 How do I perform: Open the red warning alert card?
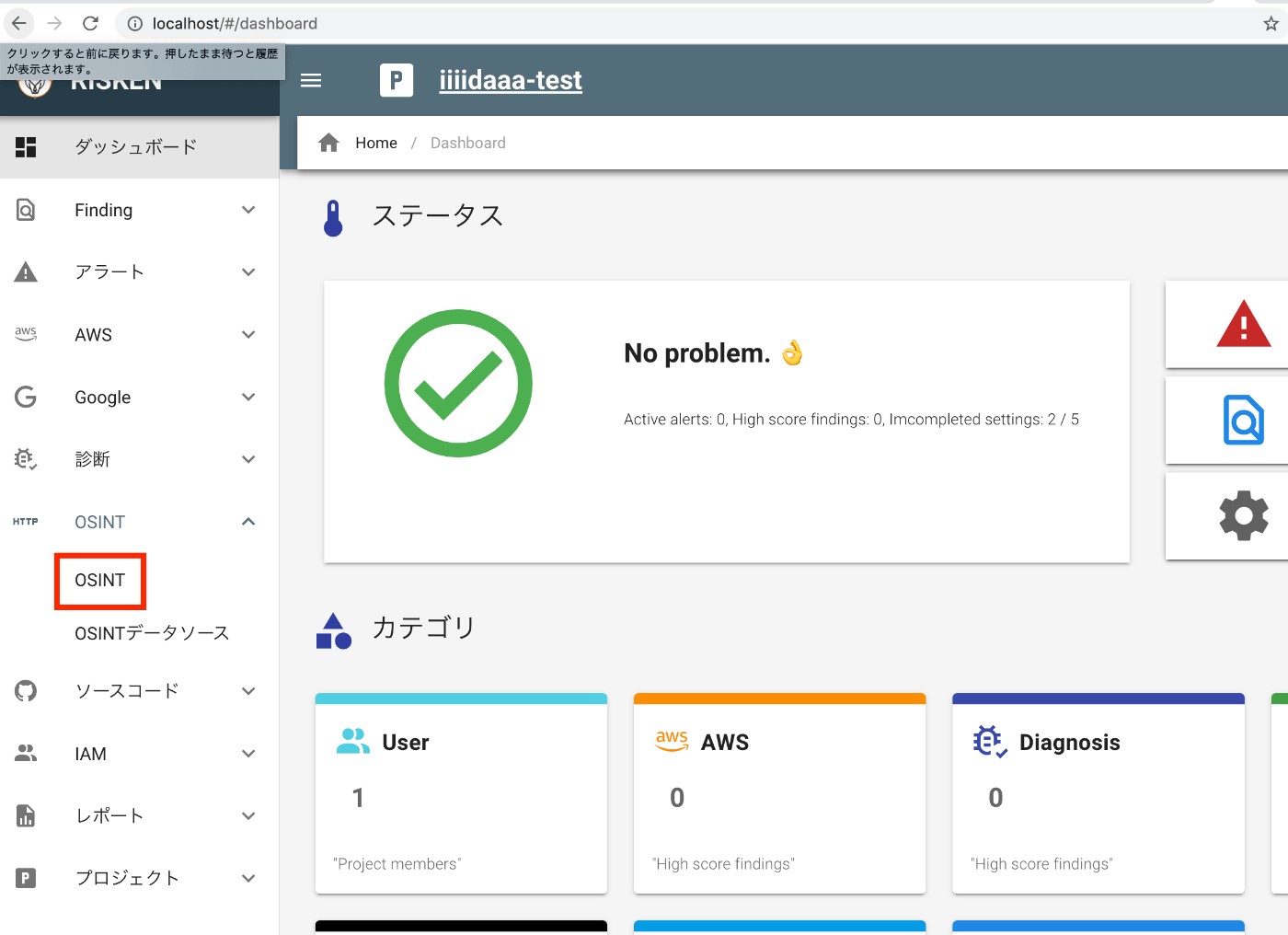coord(1227,325)
